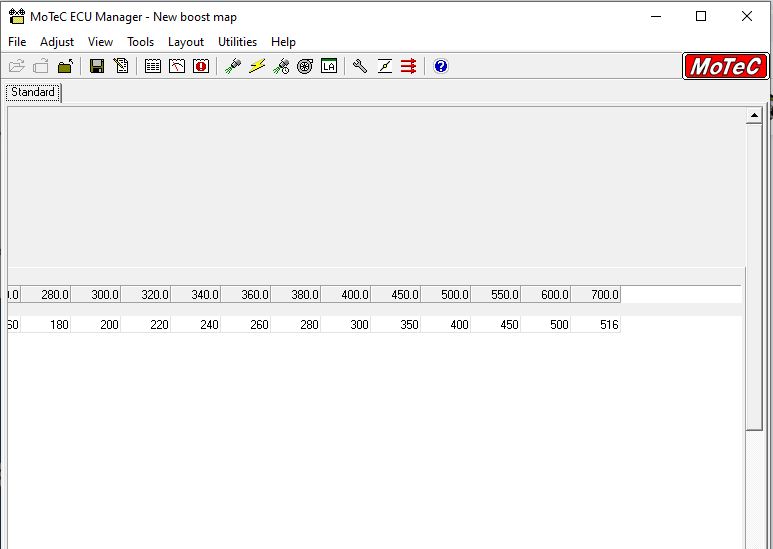Select the yellow lightning ignition icon

coord(257,66)
